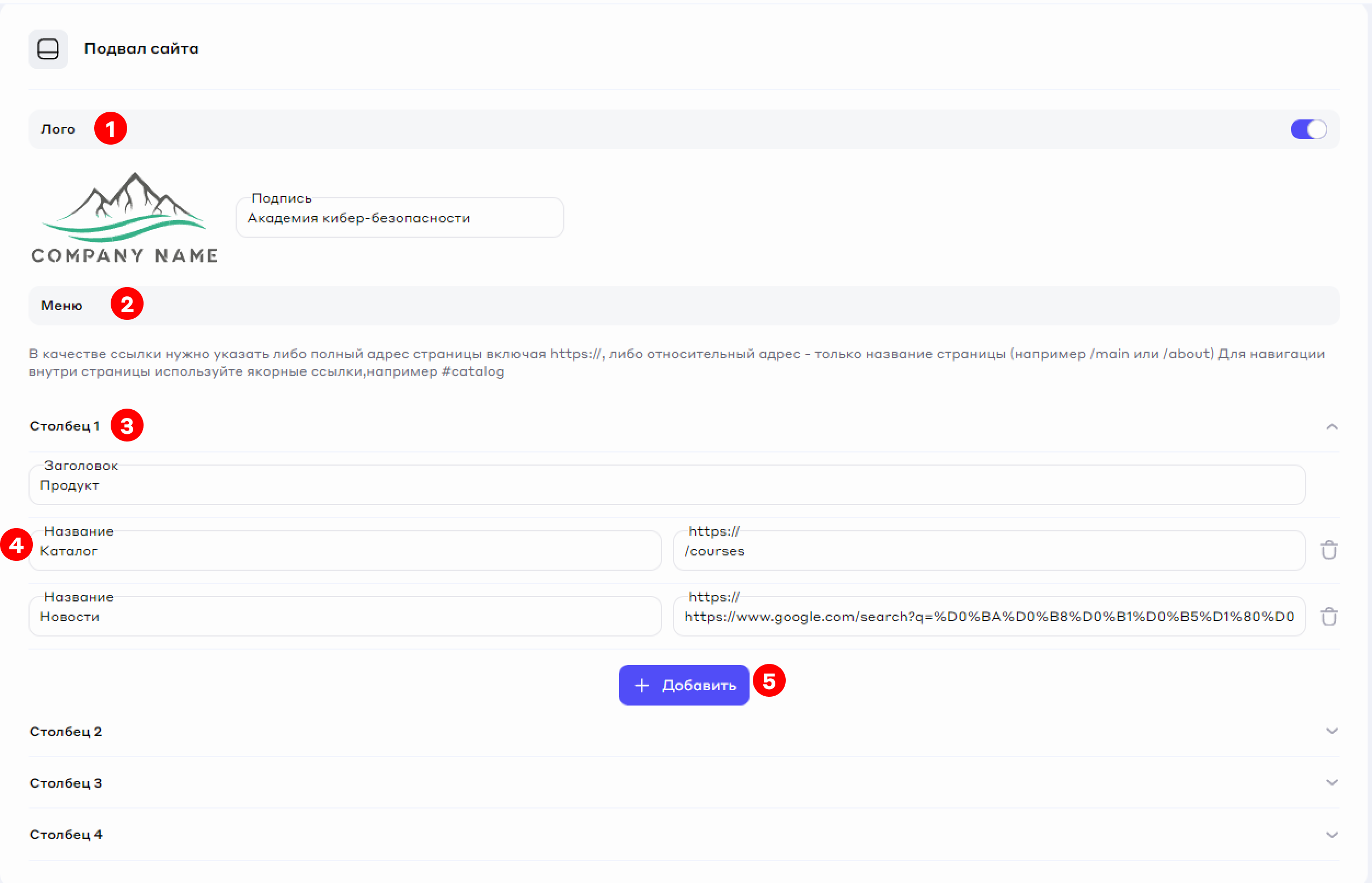Screen dimensions: 1372x883
Task: Collapse the Столбец 1 section chevron
Action: 1332,427
